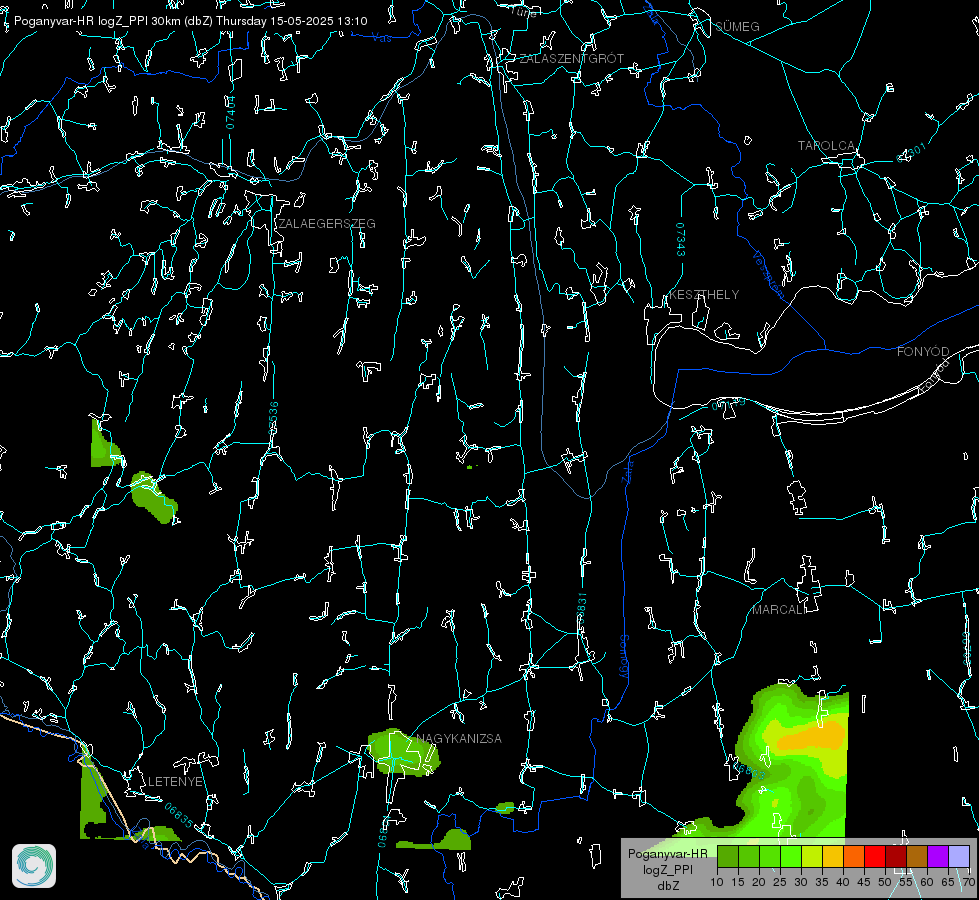Screen dimensions: 979x900
Task: Click the radar title text Poganyvar-HR logZ_PPI
Action: pos(82,21)
